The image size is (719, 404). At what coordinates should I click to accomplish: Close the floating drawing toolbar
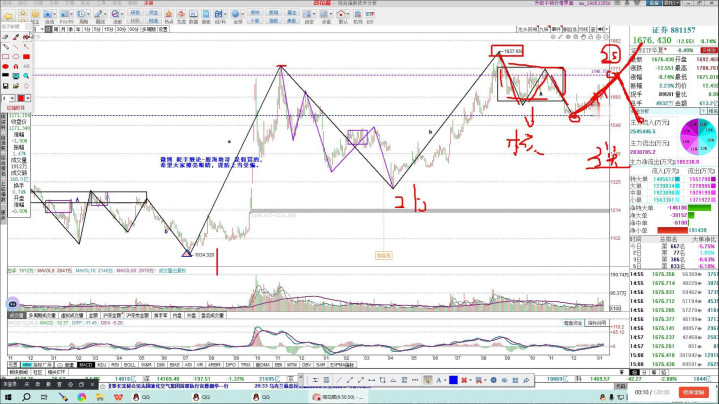coord(301,377)
